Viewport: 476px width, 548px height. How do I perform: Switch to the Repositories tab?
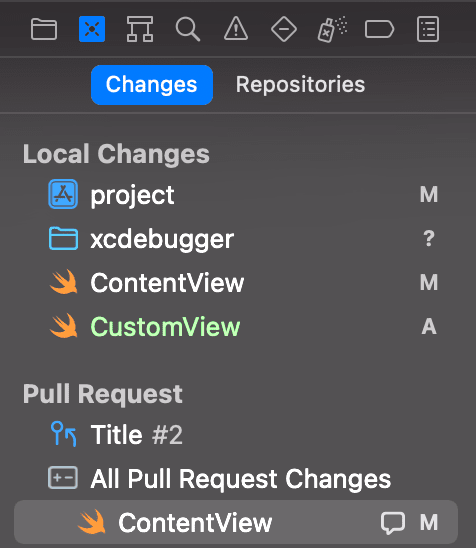(300, 85)
